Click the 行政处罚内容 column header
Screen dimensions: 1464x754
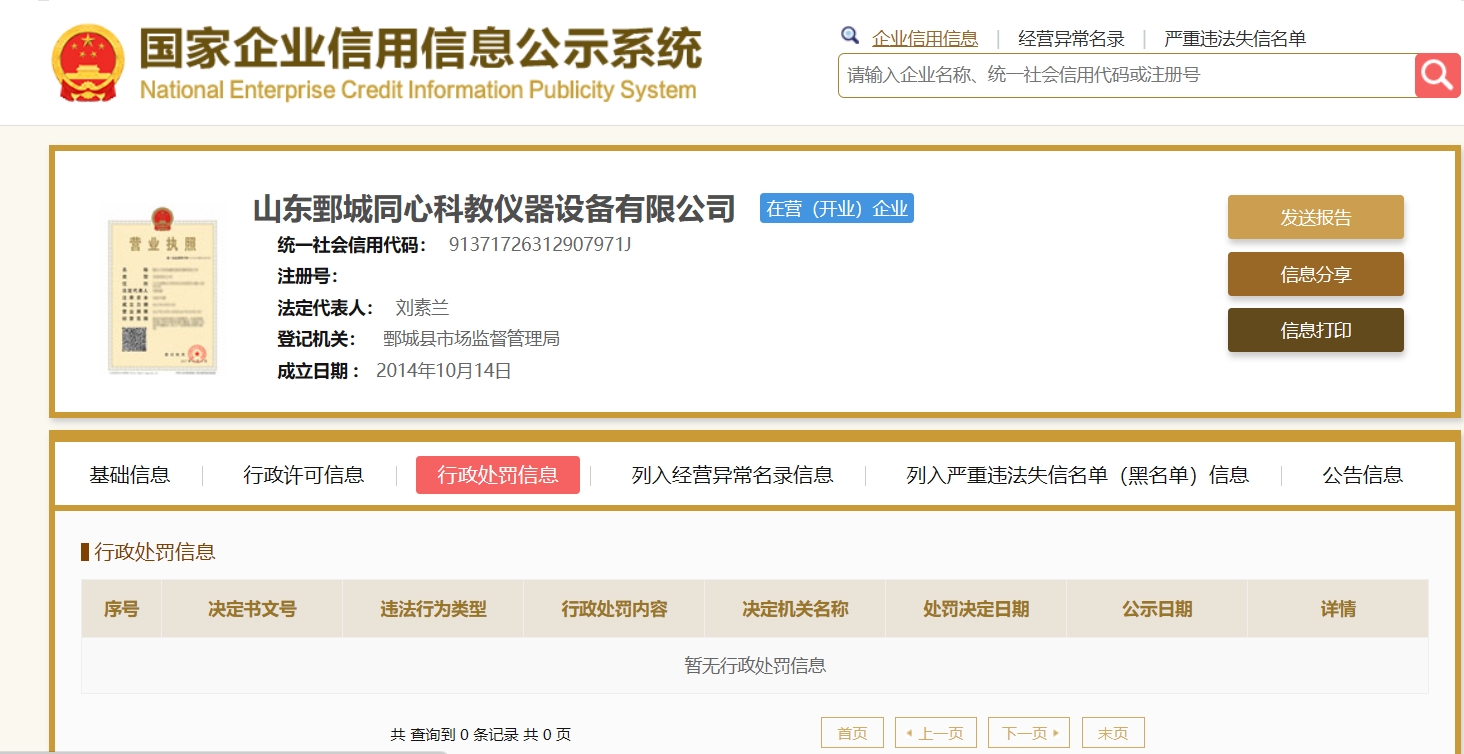click(x=614, y=609)
